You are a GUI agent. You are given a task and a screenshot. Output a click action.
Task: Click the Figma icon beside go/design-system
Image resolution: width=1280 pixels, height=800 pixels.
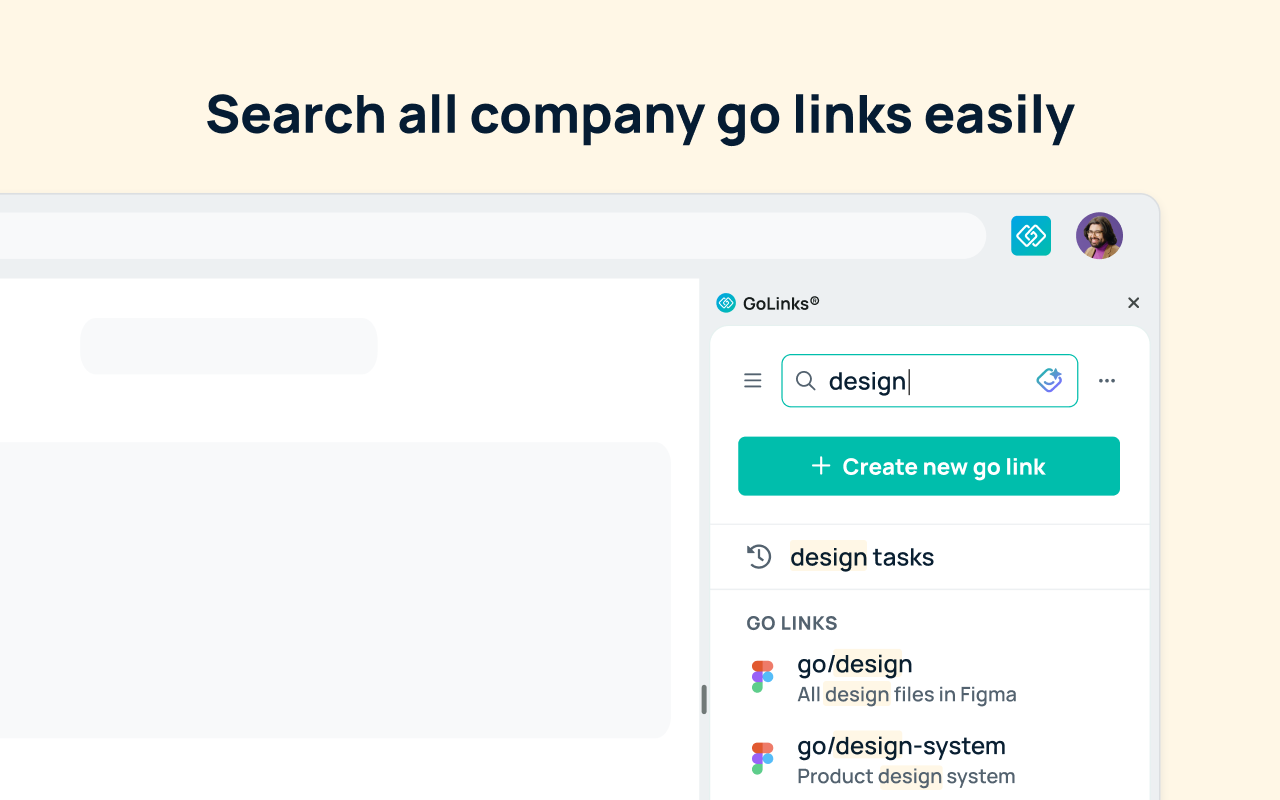pos(763,759)
